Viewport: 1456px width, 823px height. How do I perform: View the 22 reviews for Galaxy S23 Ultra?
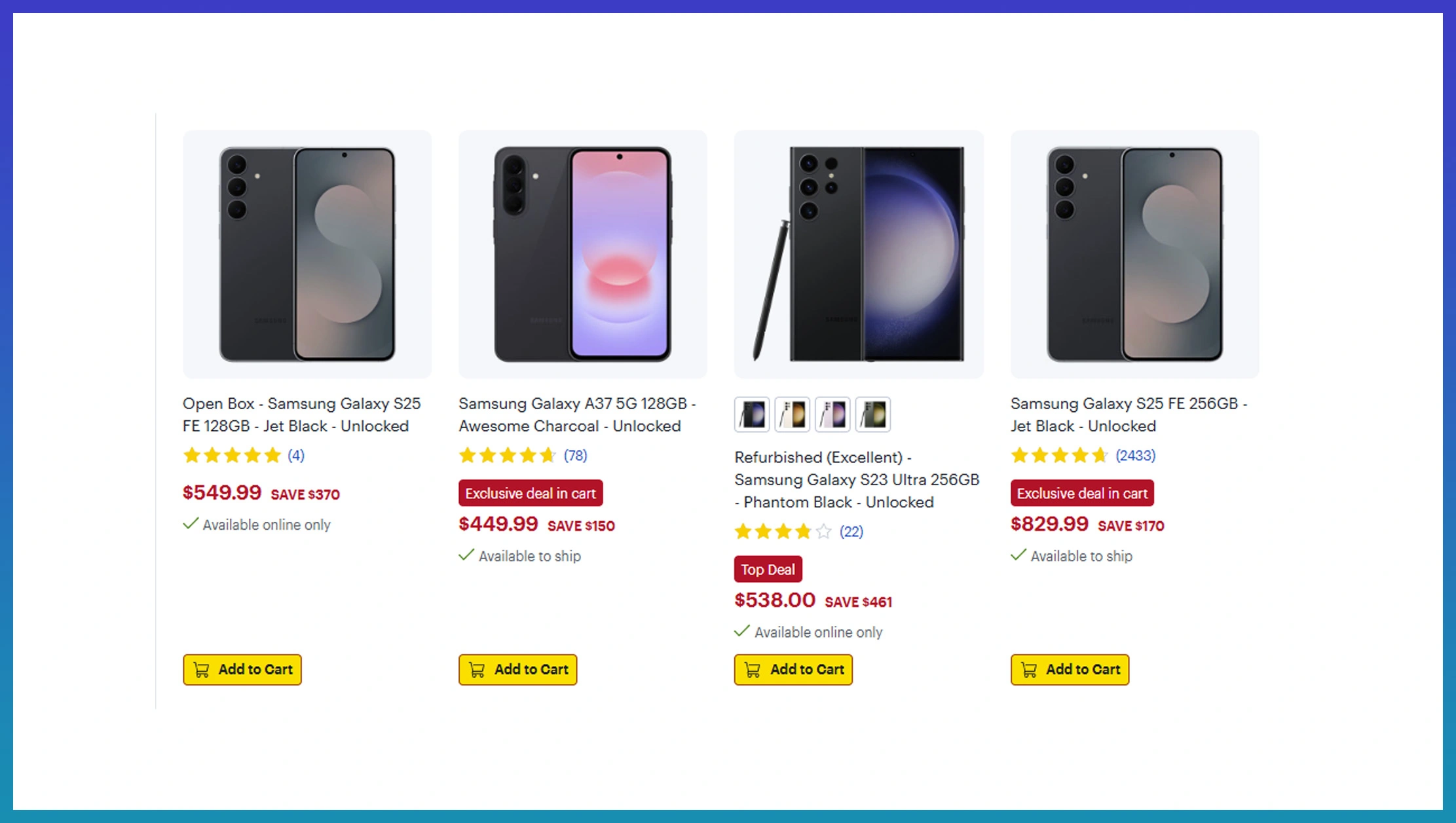pos(851,532)
